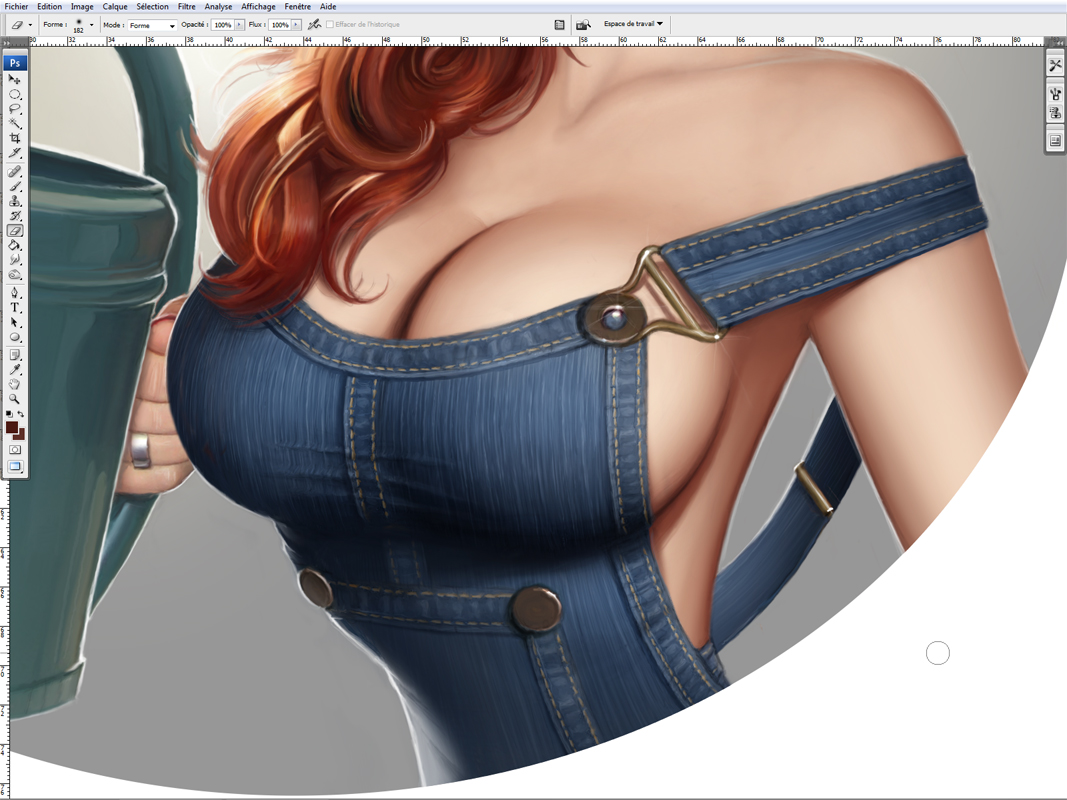1067x800 pixels.
Task: Select the Clone Stamp tool
Action: tap(14, 201)
